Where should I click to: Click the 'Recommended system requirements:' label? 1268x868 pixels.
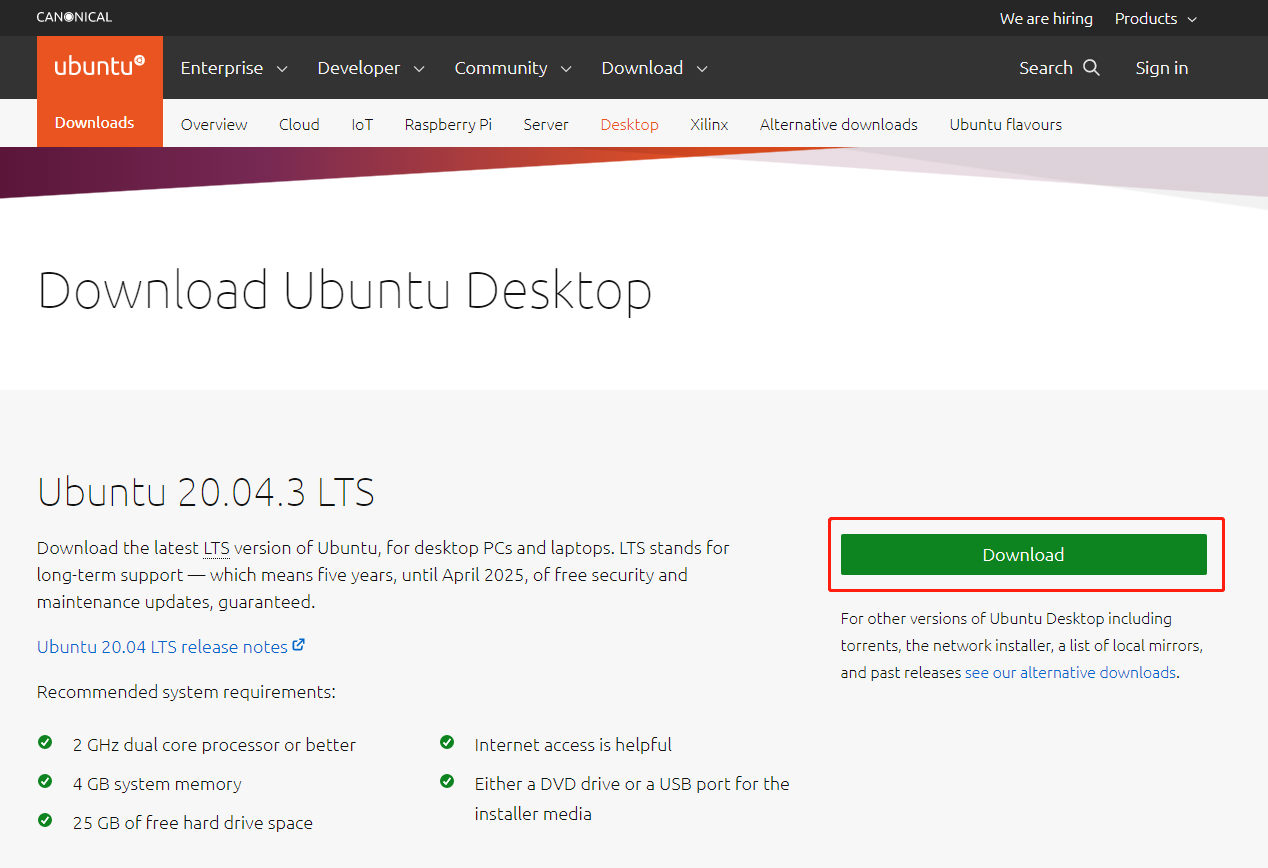(186, 692)
